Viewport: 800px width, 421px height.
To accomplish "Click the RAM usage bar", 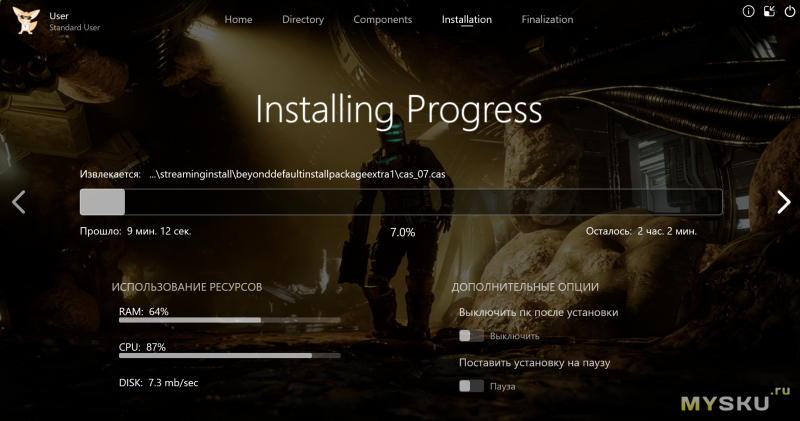I will coord(228,321).
